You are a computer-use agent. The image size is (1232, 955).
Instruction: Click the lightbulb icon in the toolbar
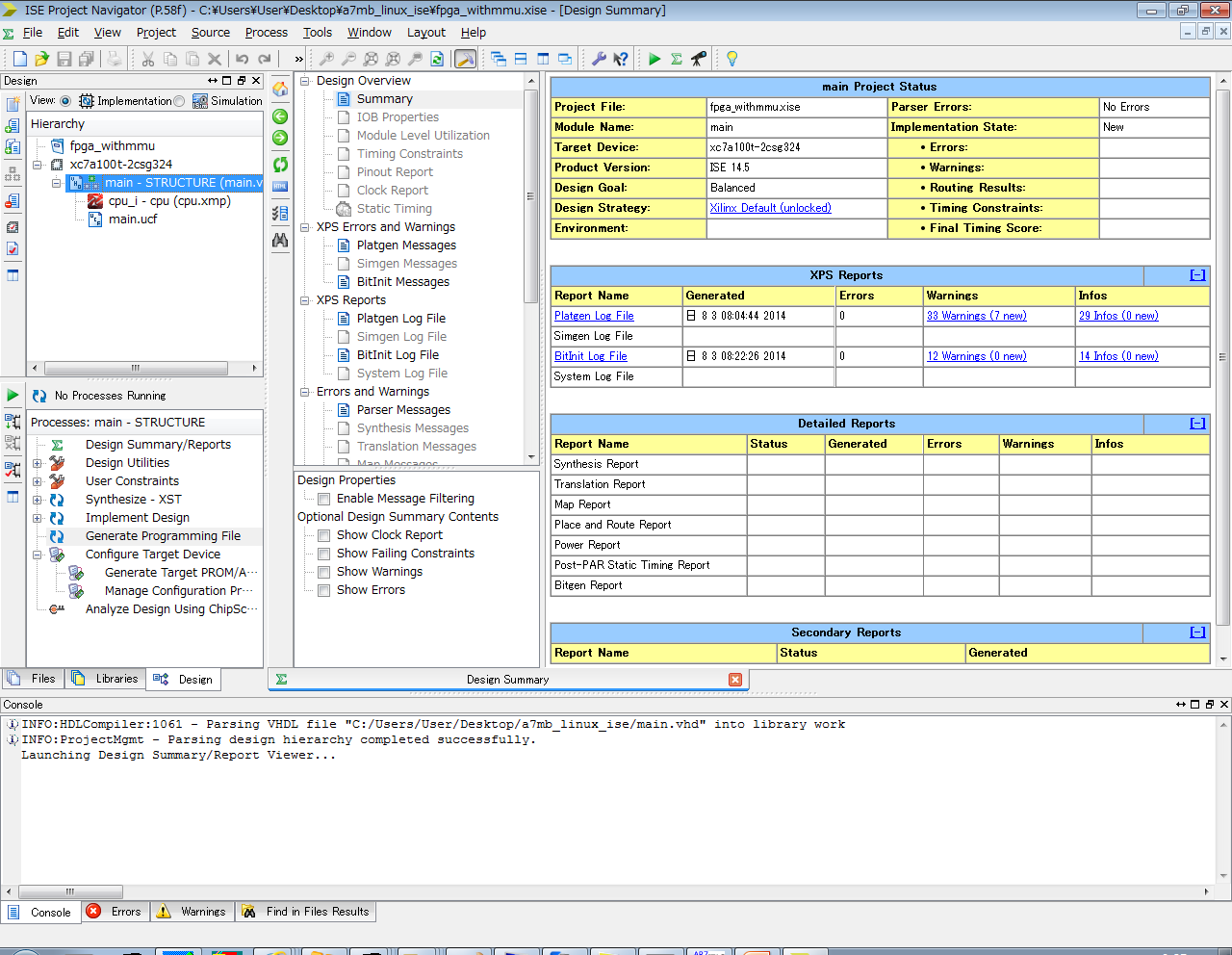click(731, 59)
